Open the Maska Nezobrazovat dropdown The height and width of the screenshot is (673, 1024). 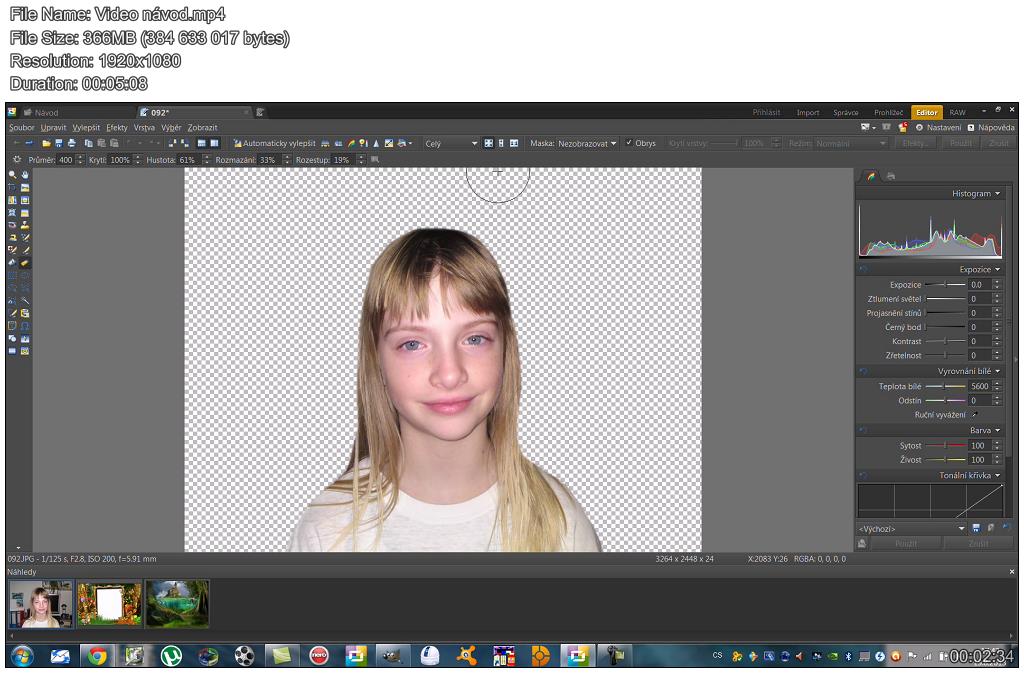[574, 144]
